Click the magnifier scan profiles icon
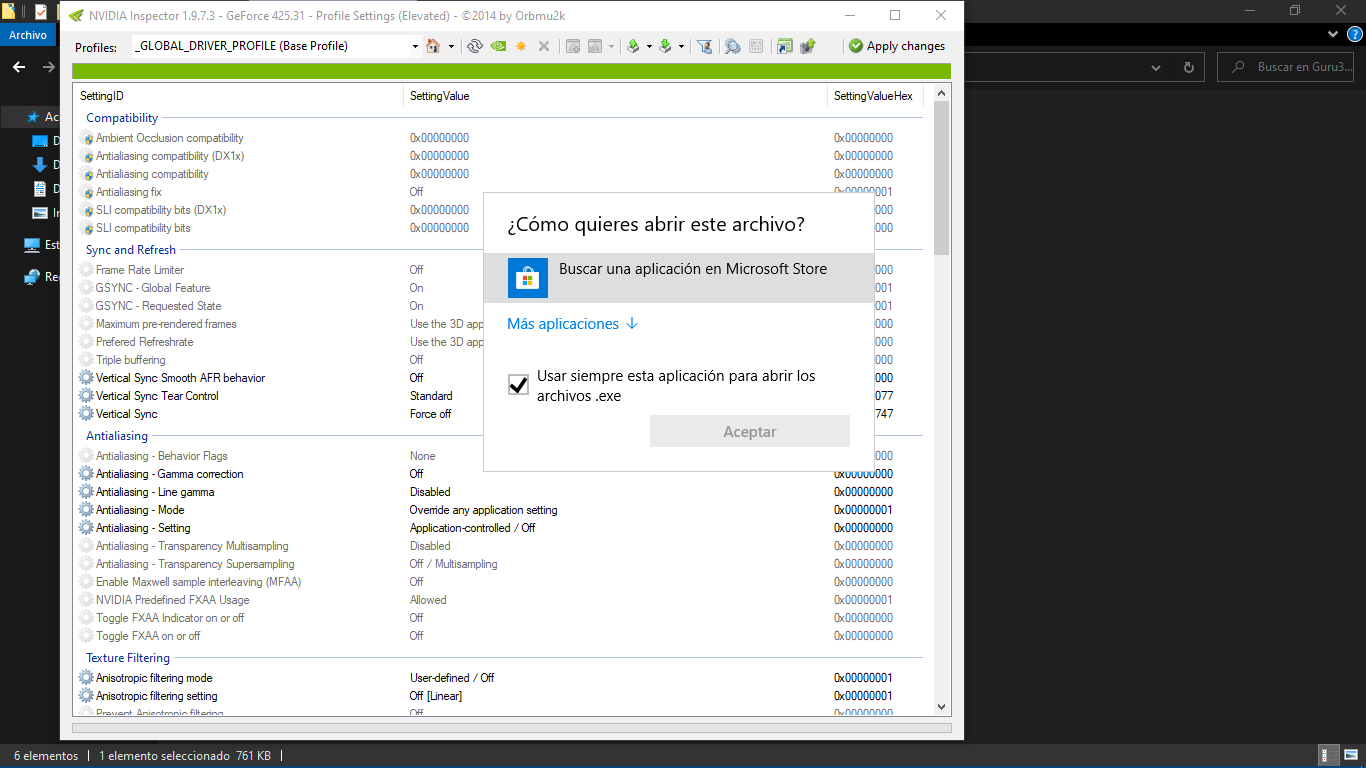The width and height of the screenshot is (1366, 768). click(733, 46)
